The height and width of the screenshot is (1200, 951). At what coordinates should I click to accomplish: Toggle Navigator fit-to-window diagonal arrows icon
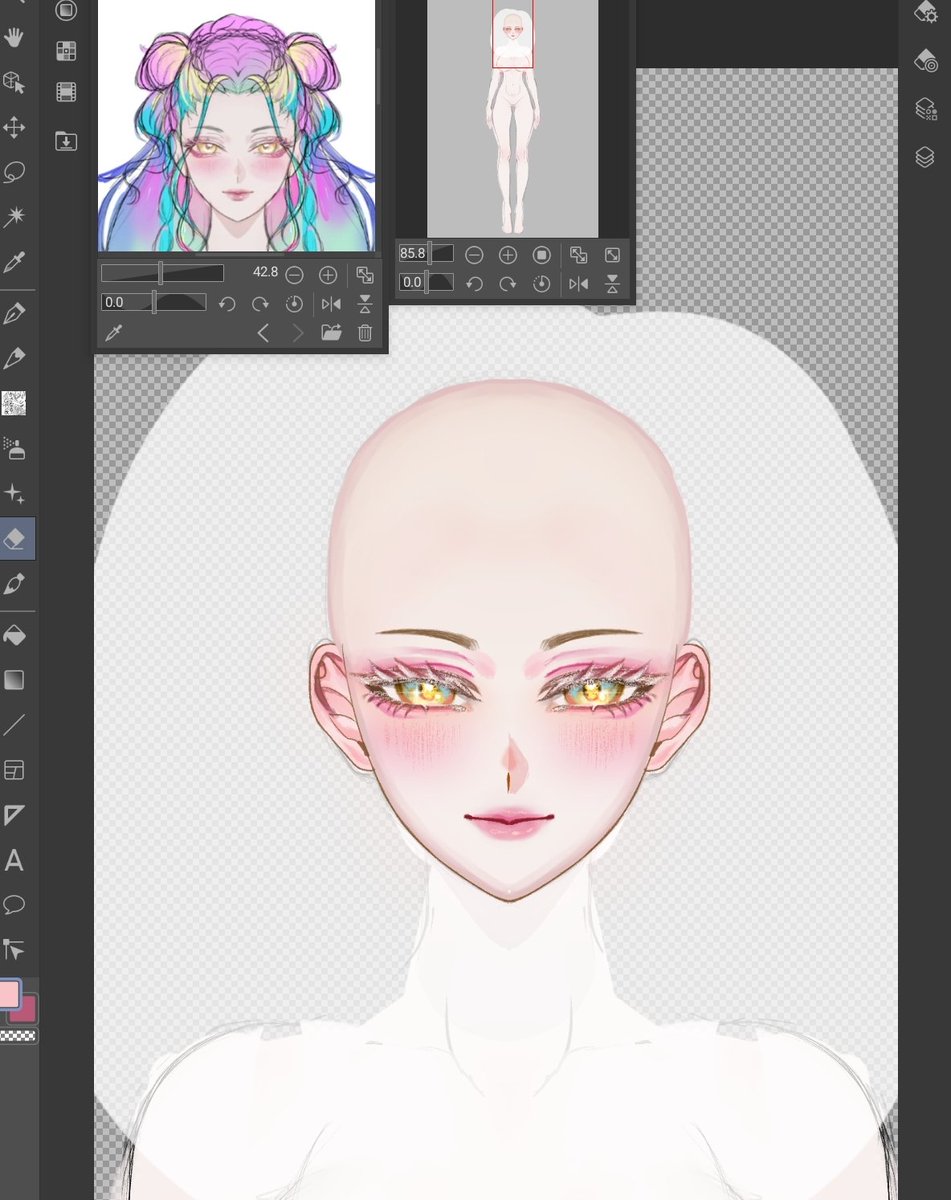(x=613, y=255)
